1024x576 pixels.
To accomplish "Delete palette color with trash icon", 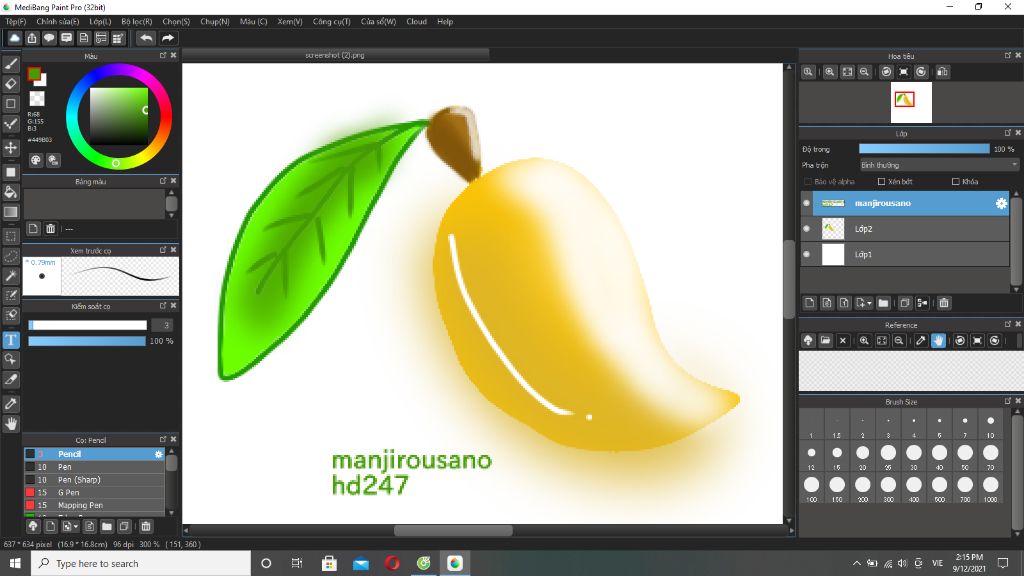I will [x=50, y=229].
